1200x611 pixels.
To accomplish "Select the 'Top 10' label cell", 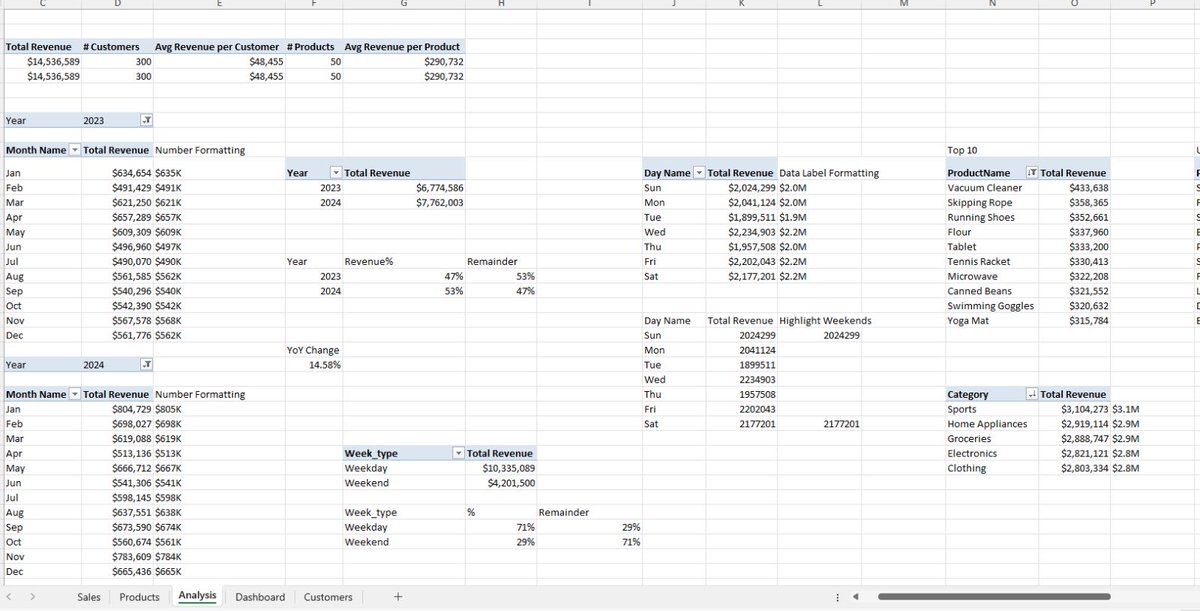I will [x=992, y=150].
